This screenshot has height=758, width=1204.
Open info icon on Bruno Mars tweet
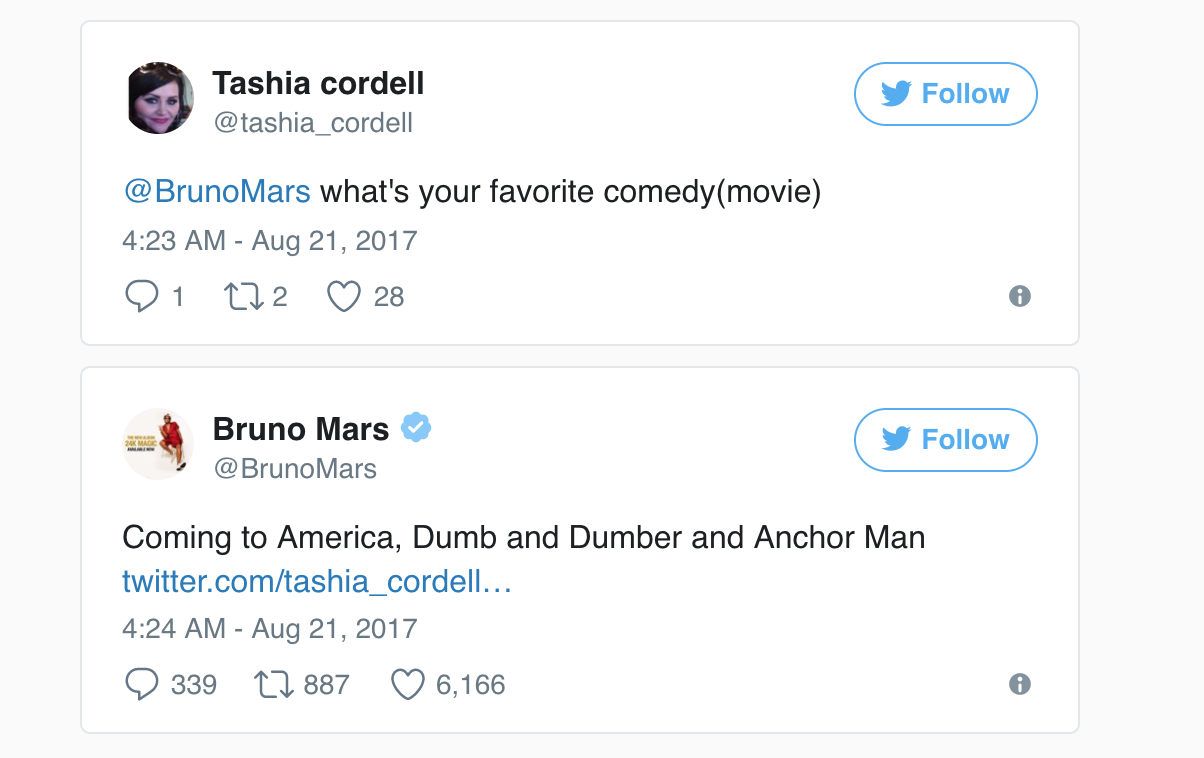1019,684
